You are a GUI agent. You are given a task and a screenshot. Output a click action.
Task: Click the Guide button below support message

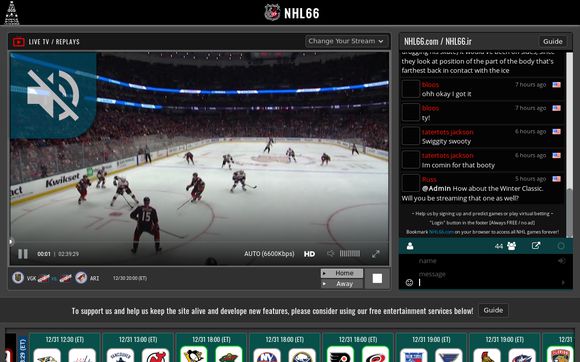pos(493,310)
